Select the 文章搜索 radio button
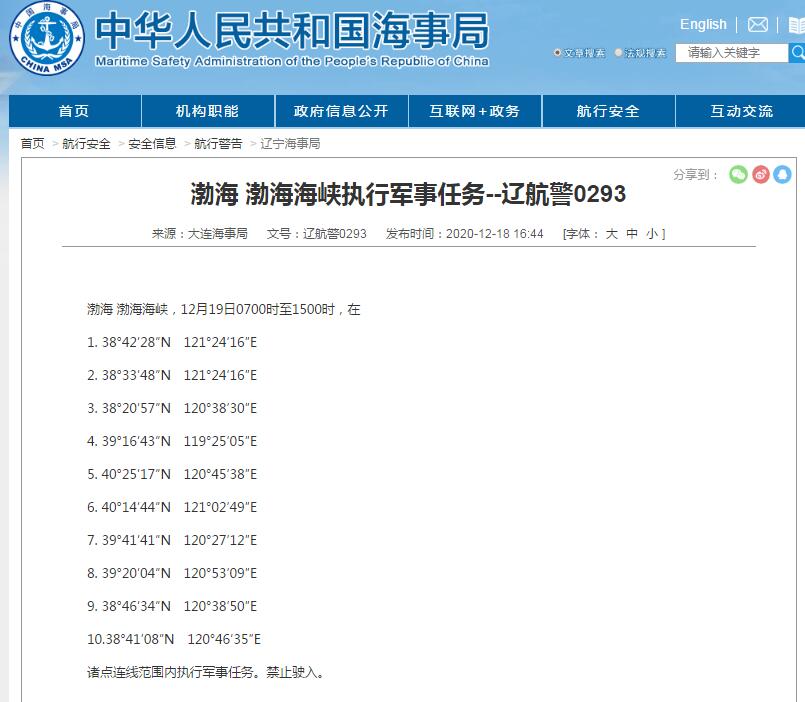The image size is (805, 702). coord(557,52)
